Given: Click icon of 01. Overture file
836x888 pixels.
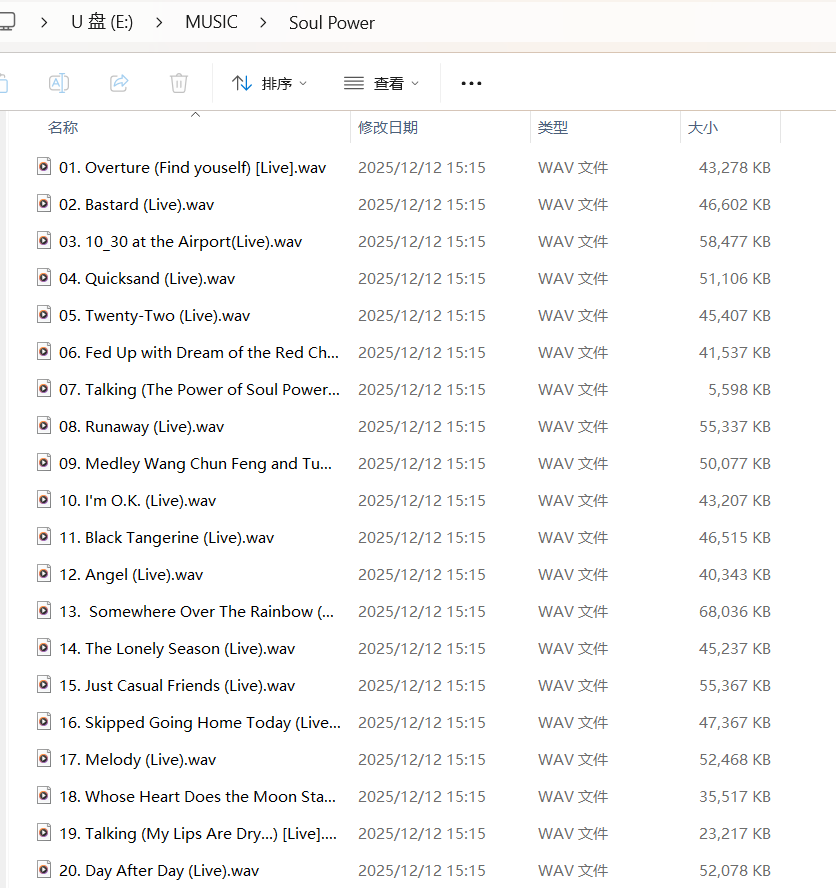Looking at the screenshot, I should click(x=44, y=166).
